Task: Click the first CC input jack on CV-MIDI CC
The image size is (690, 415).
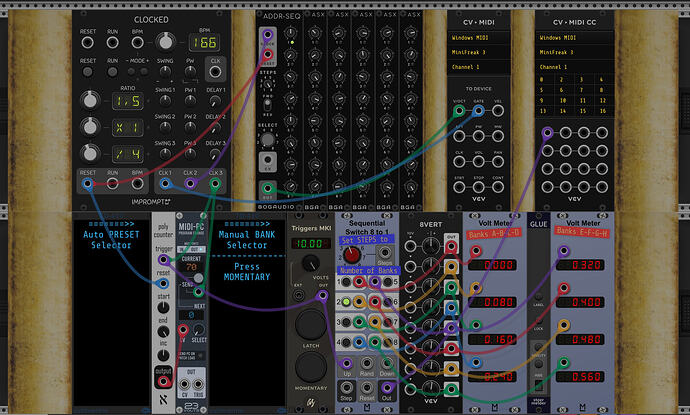Action: coord(547,132)
